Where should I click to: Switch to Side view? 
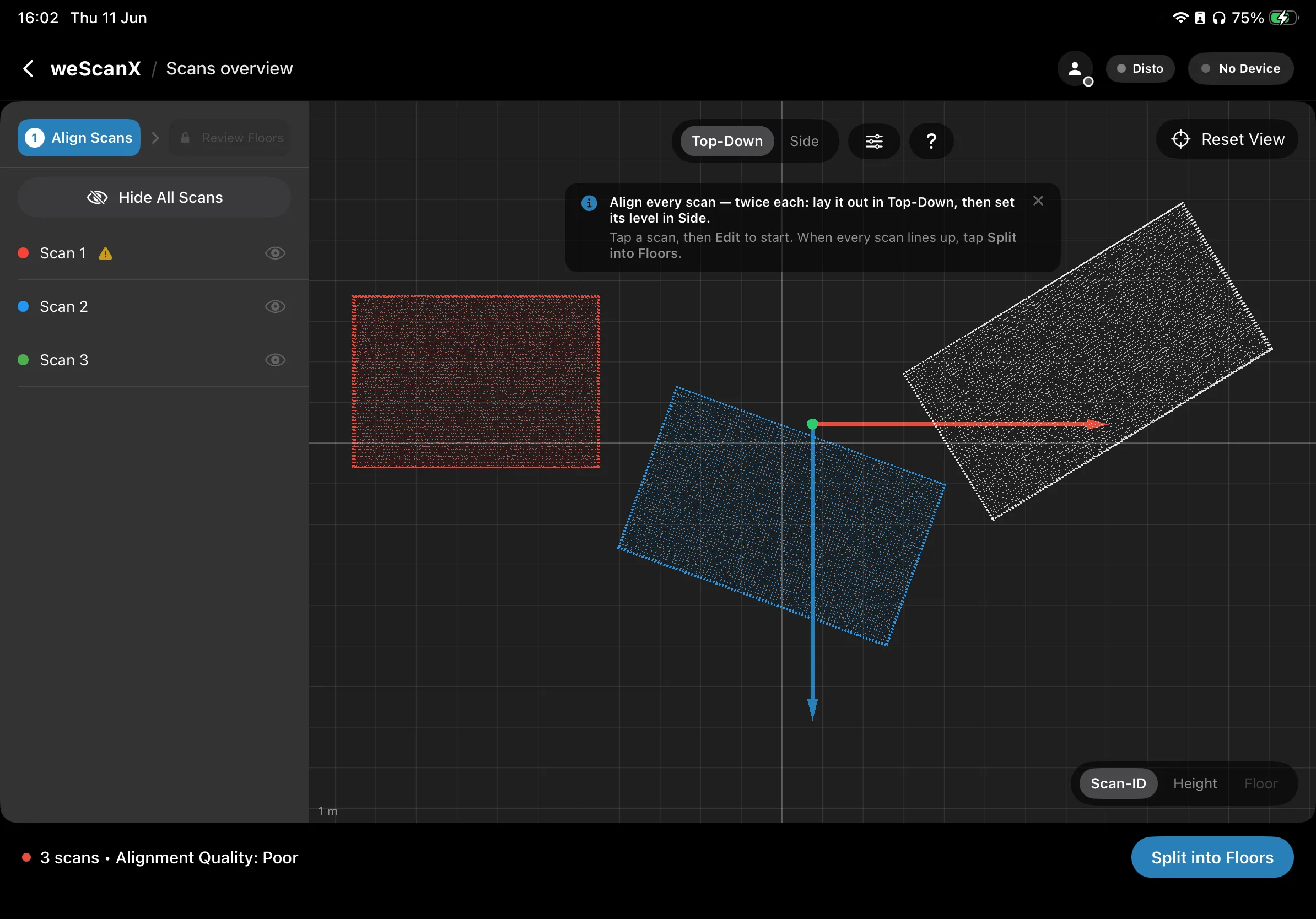click(803, 141)
